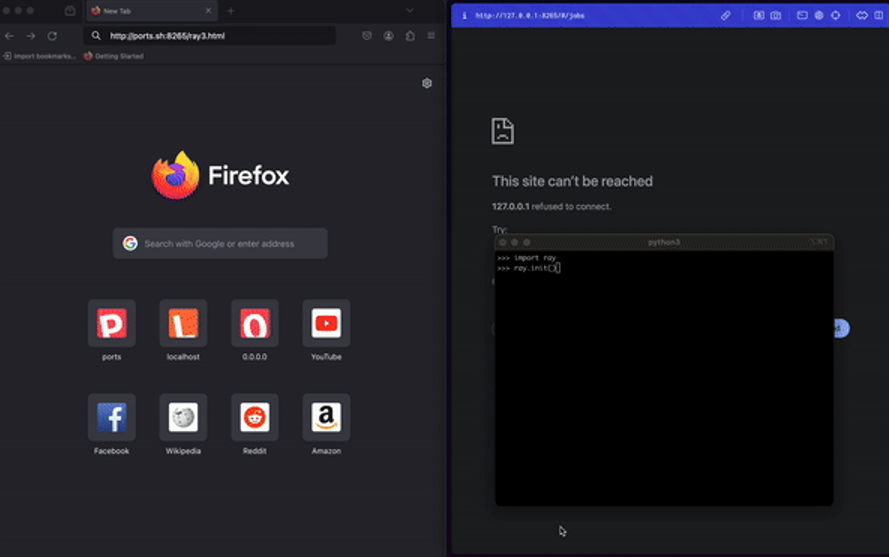Close the New Tab tab
Screen dimensions: 889x557
208,11
